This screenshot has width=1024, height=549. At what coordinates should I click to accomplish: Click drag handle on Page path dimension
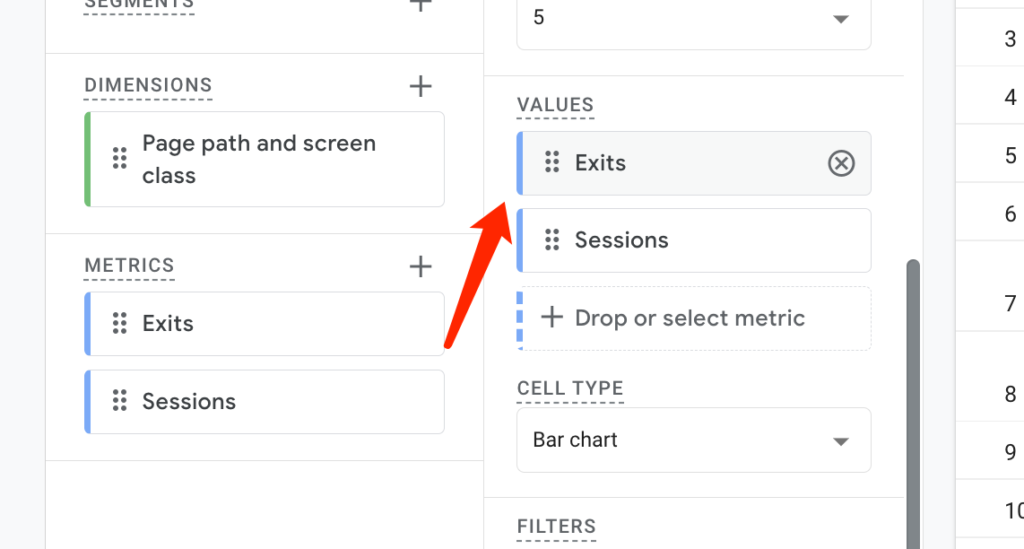coord(120,159)
